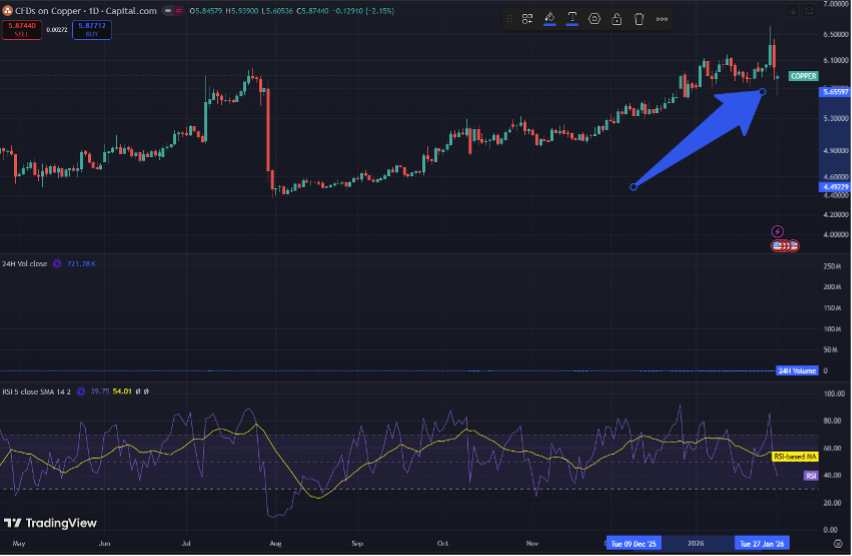Viewport: 852px width, 556px height.
Task: Open more options in drawing toolbar
Action: pos(662,18)
